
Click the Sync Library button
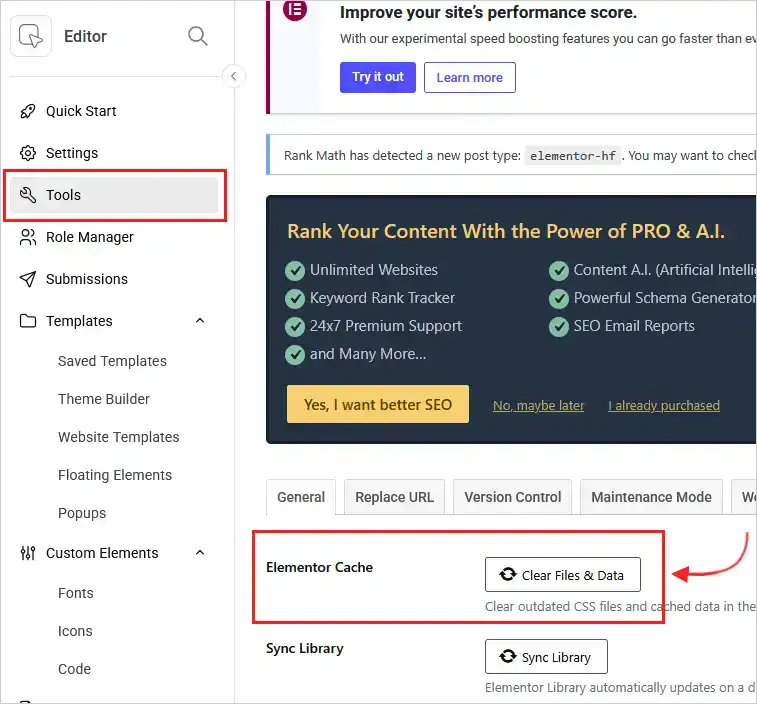546,657
